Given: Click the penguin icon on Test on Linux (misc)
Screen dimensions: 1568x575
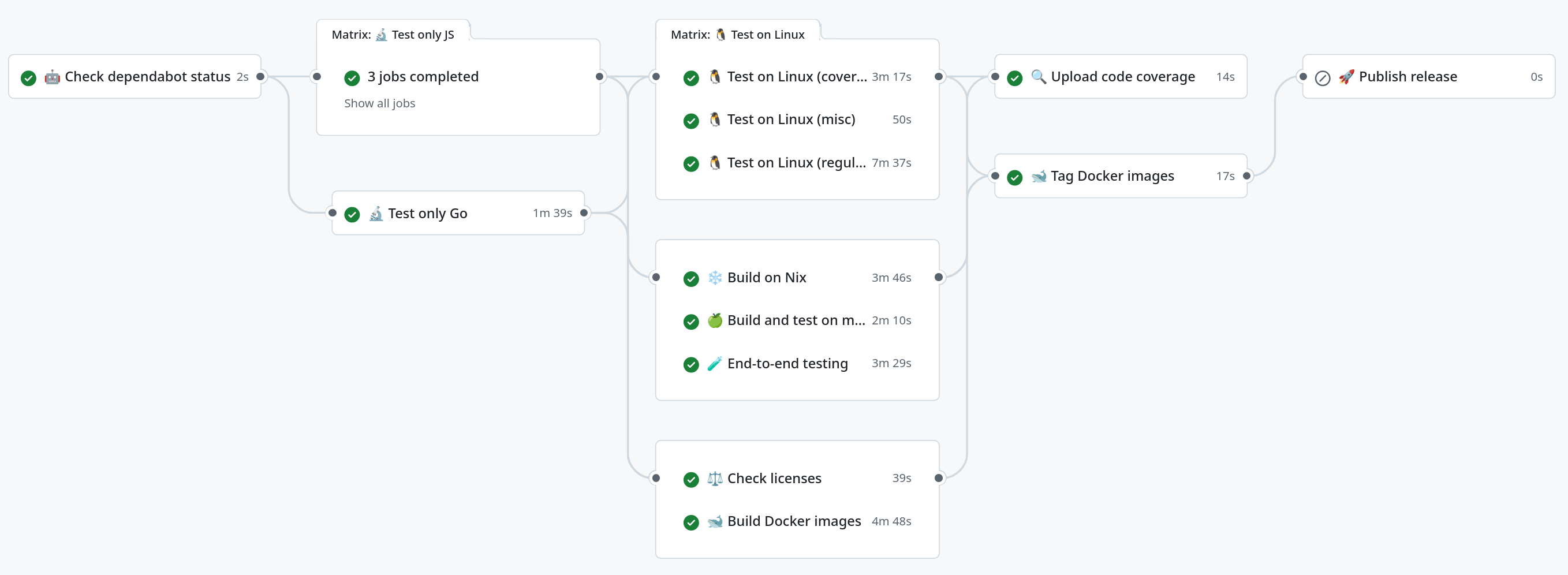Looking at the screenshot, I should (715, 120).
